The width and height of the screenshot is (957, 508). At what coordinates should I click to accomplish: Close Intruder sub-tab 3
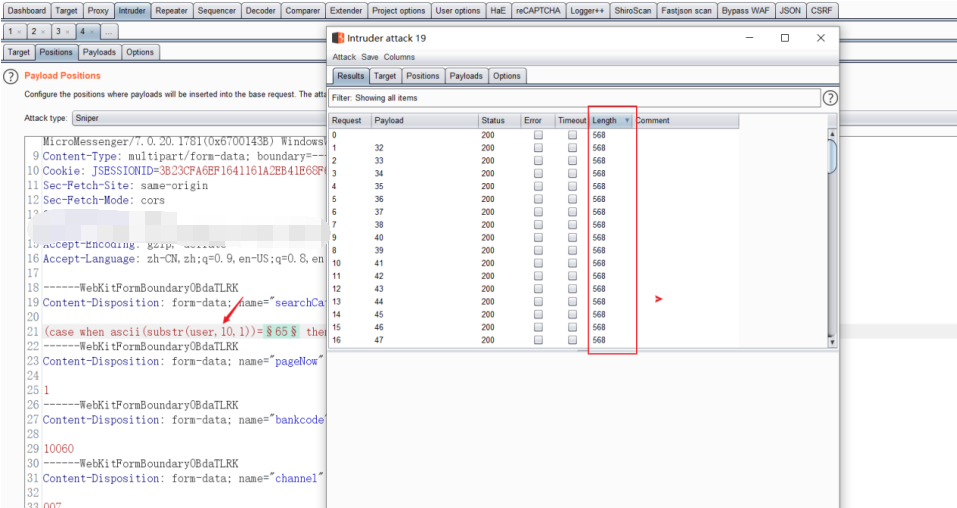pyautogui.click(x=67, y=32)
